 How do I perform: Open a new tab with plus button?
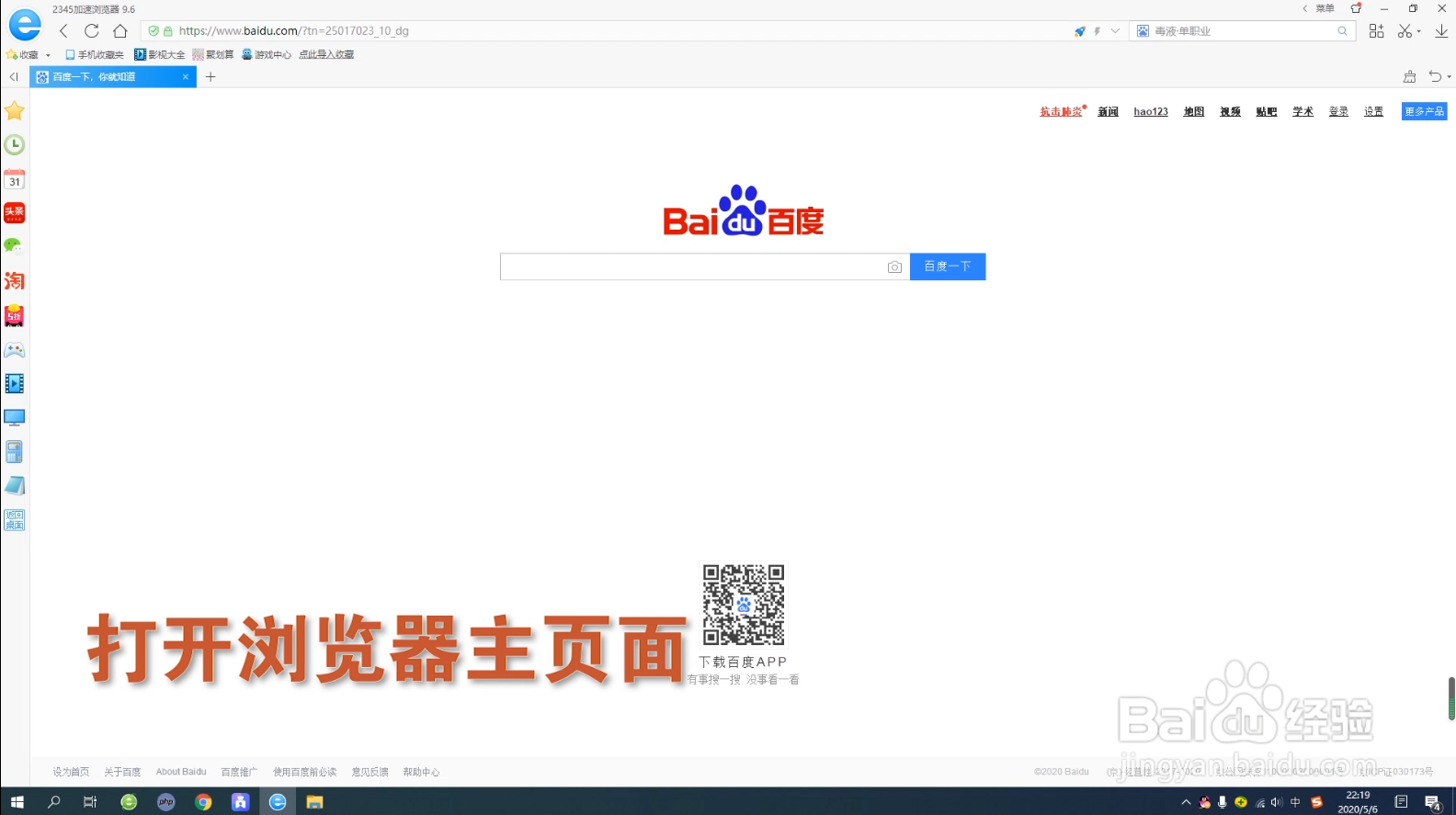click(x=210, y=77)
